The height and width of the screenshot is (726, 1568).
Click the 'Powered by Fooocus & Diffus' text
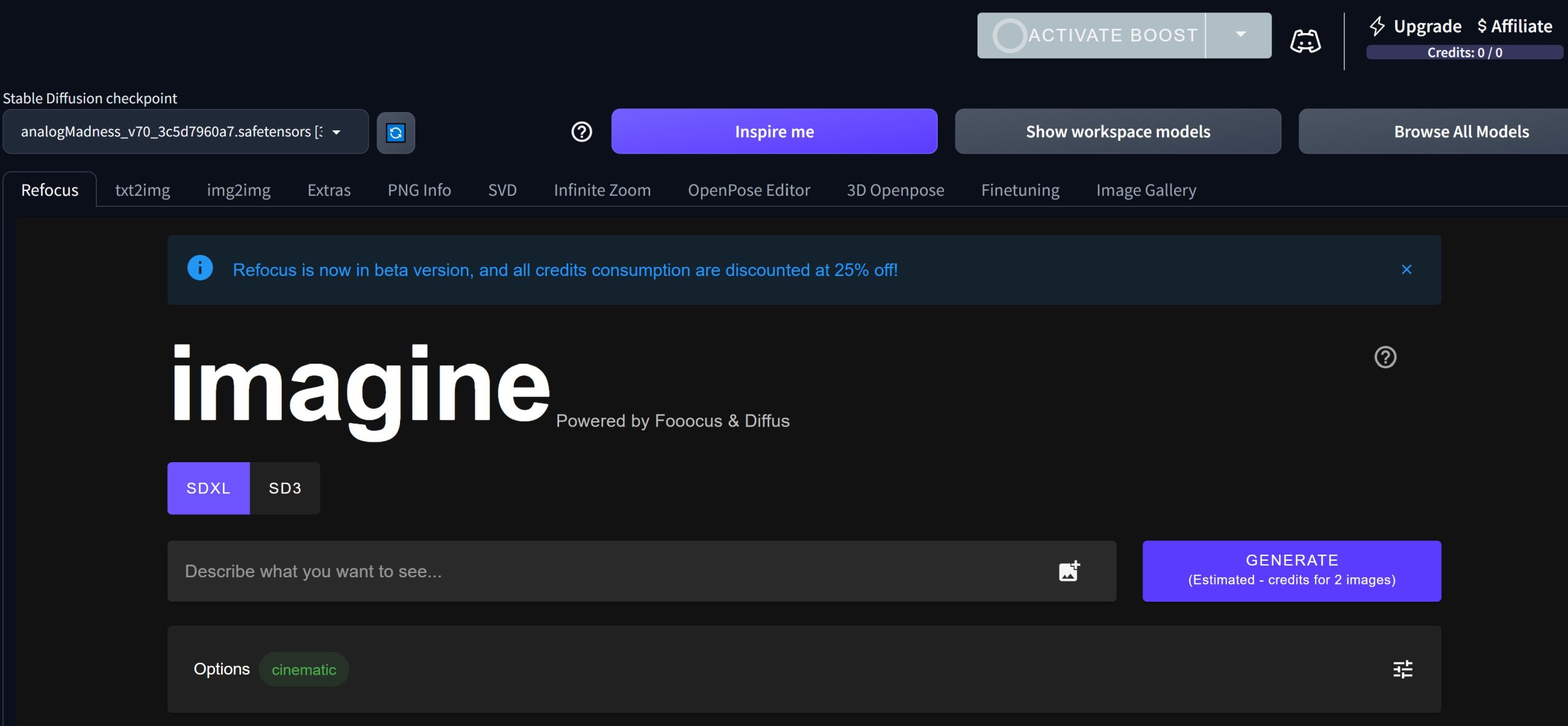point(673,421)
